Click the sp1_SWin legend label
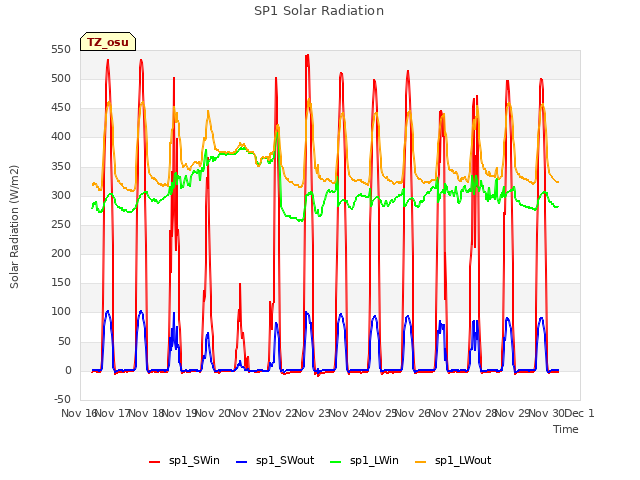640x480 pixels. point(194,460)
